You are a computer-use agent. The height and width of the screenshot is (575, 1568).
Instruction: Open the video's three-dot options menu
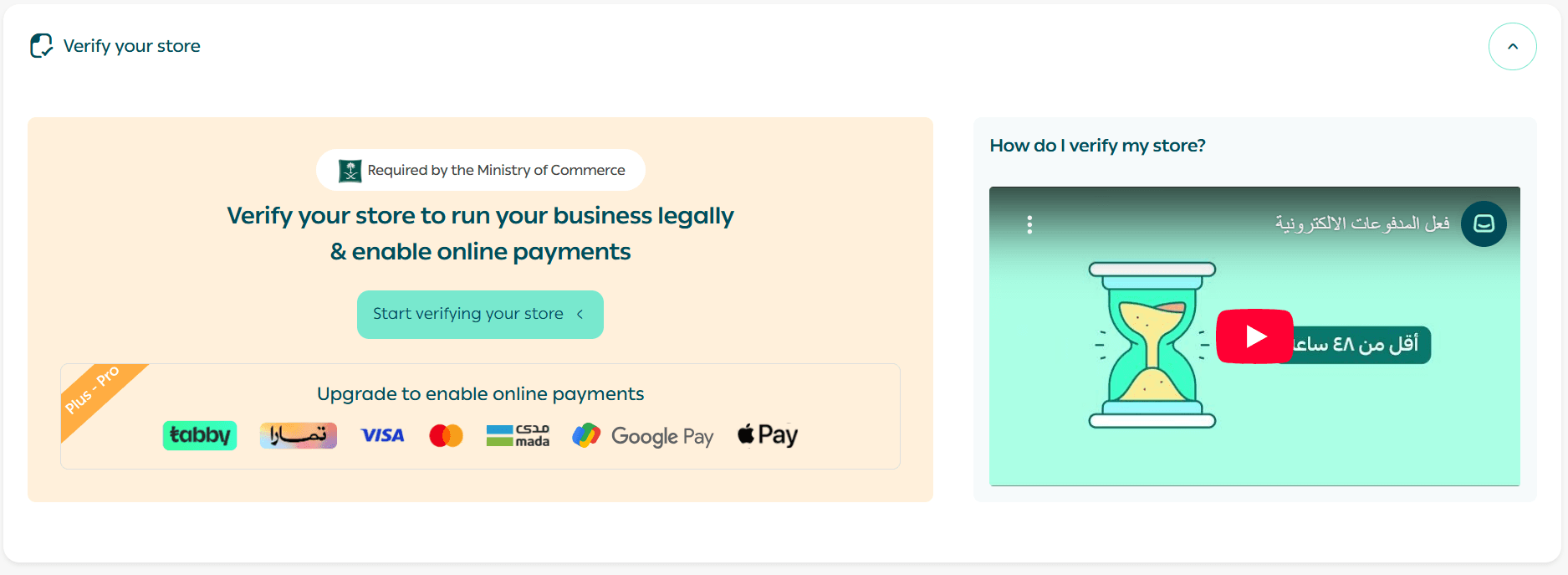click(1029, 224)
